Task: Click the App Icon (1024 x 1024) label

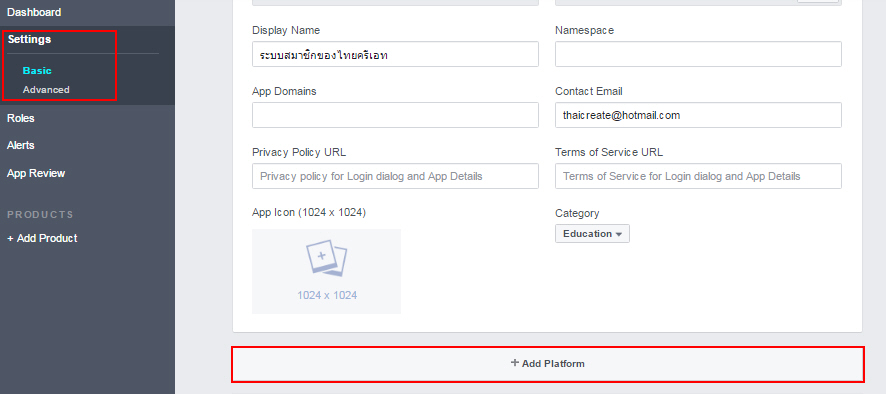Action: click(309, 213)
